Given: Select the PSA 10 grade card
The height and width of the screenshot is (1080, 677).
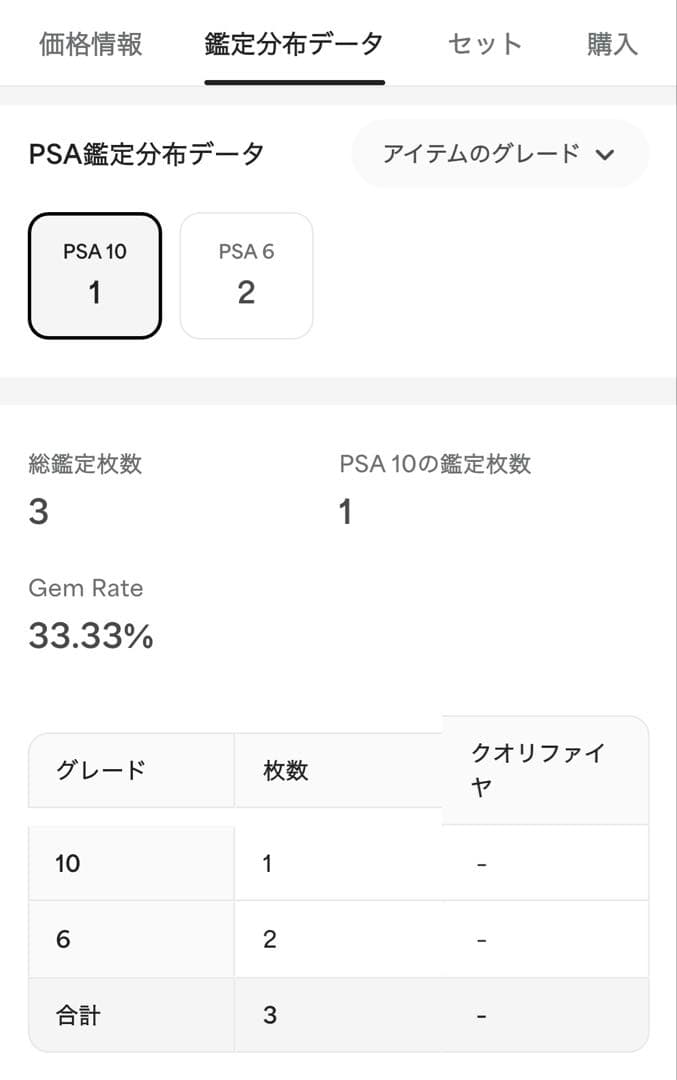Looking at the screenshot, I should [x=95, y=275].
